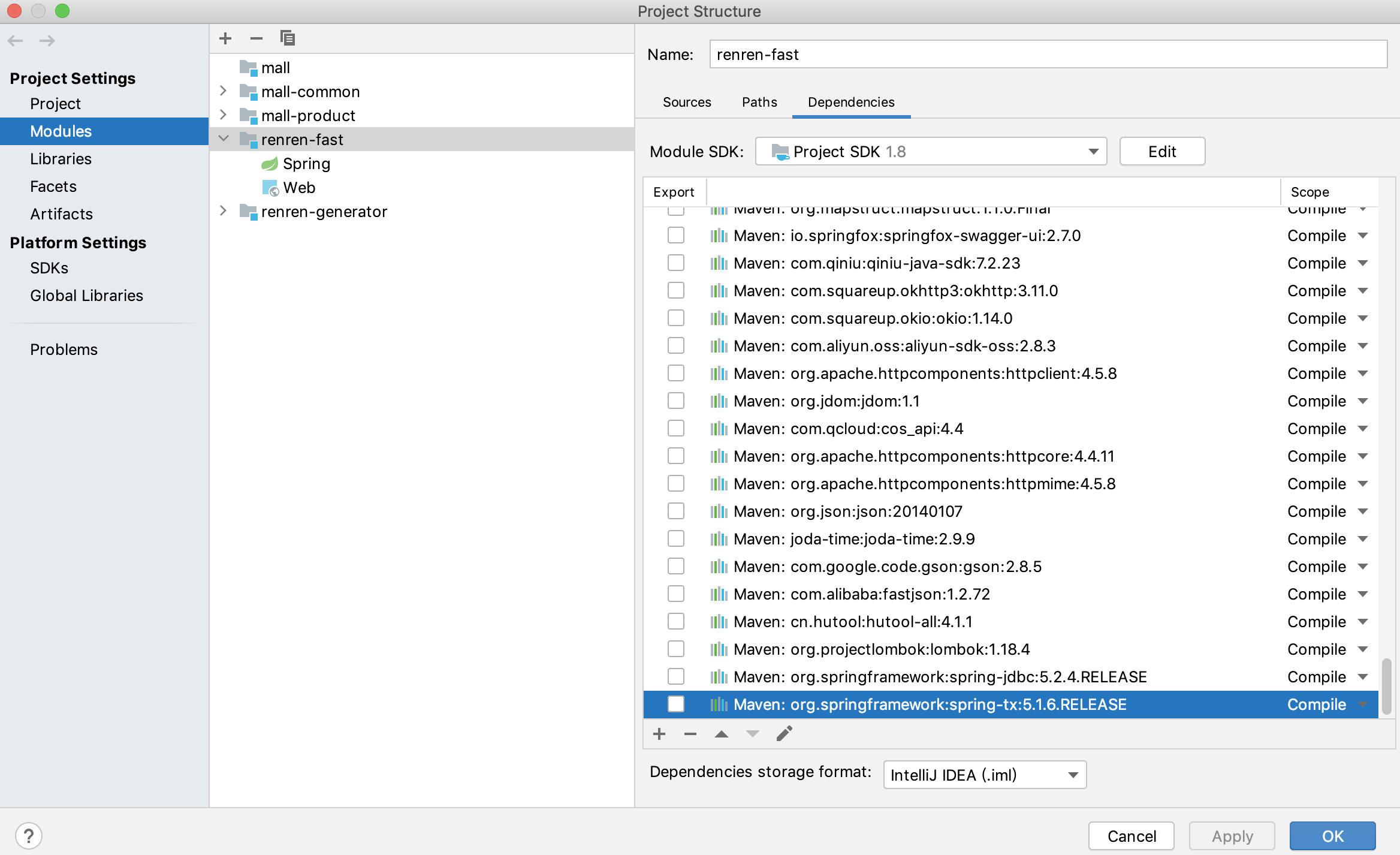
Task: Open the Libraries settings section
Action: click(61, 159)
